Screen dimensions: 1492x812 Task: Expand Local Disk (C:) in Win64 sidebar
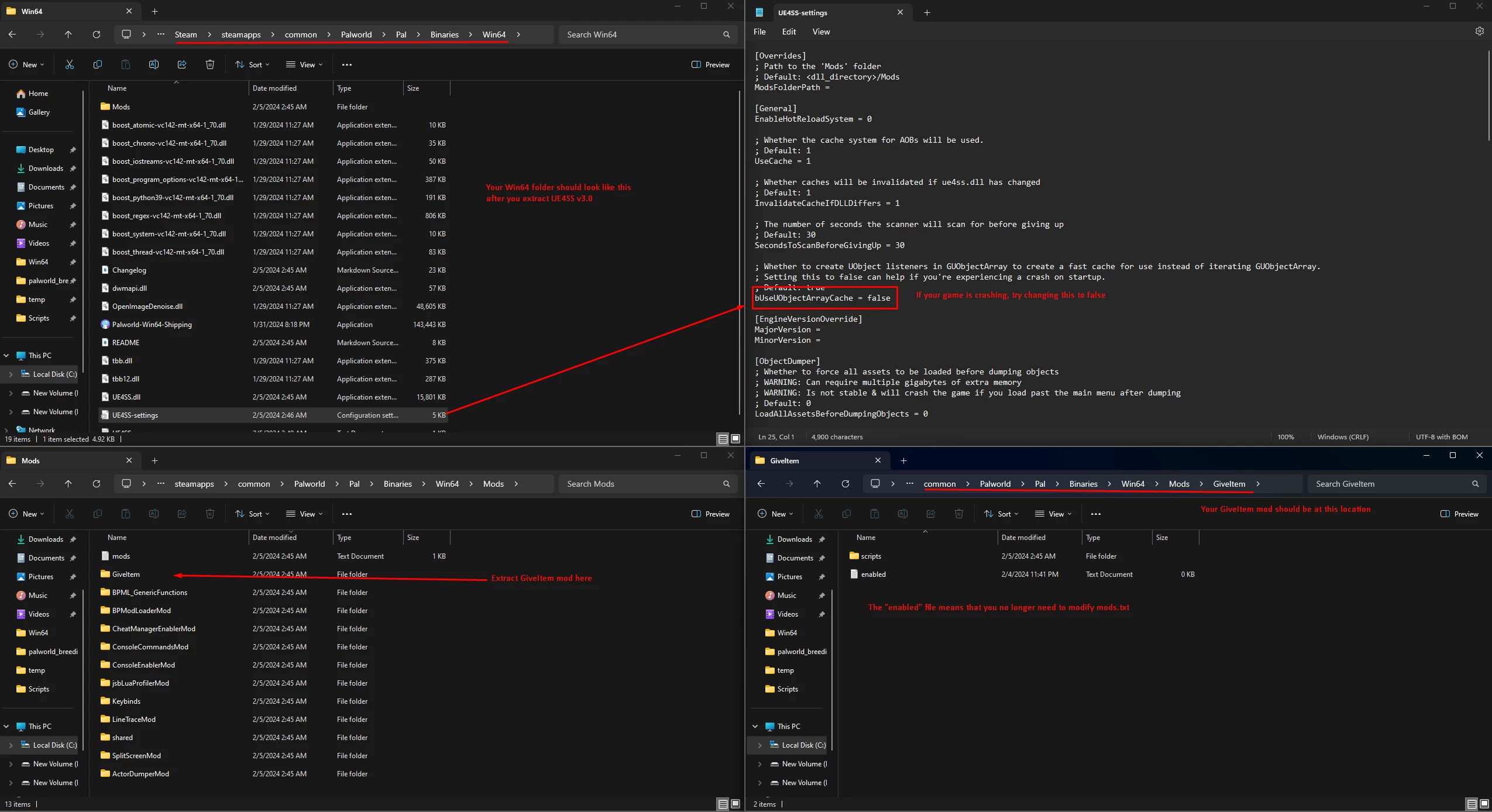click(x=11, y=374)
